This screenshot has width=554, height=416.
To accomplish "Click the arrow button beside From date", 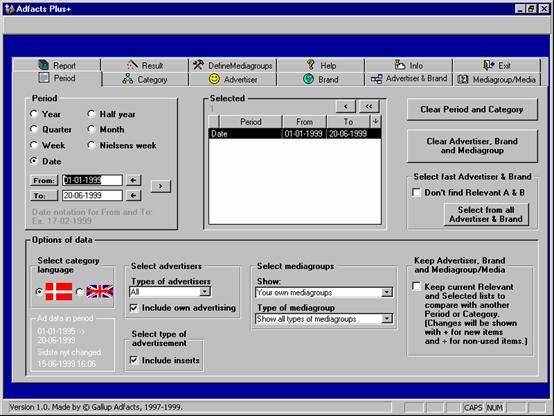I will [133, 180].
